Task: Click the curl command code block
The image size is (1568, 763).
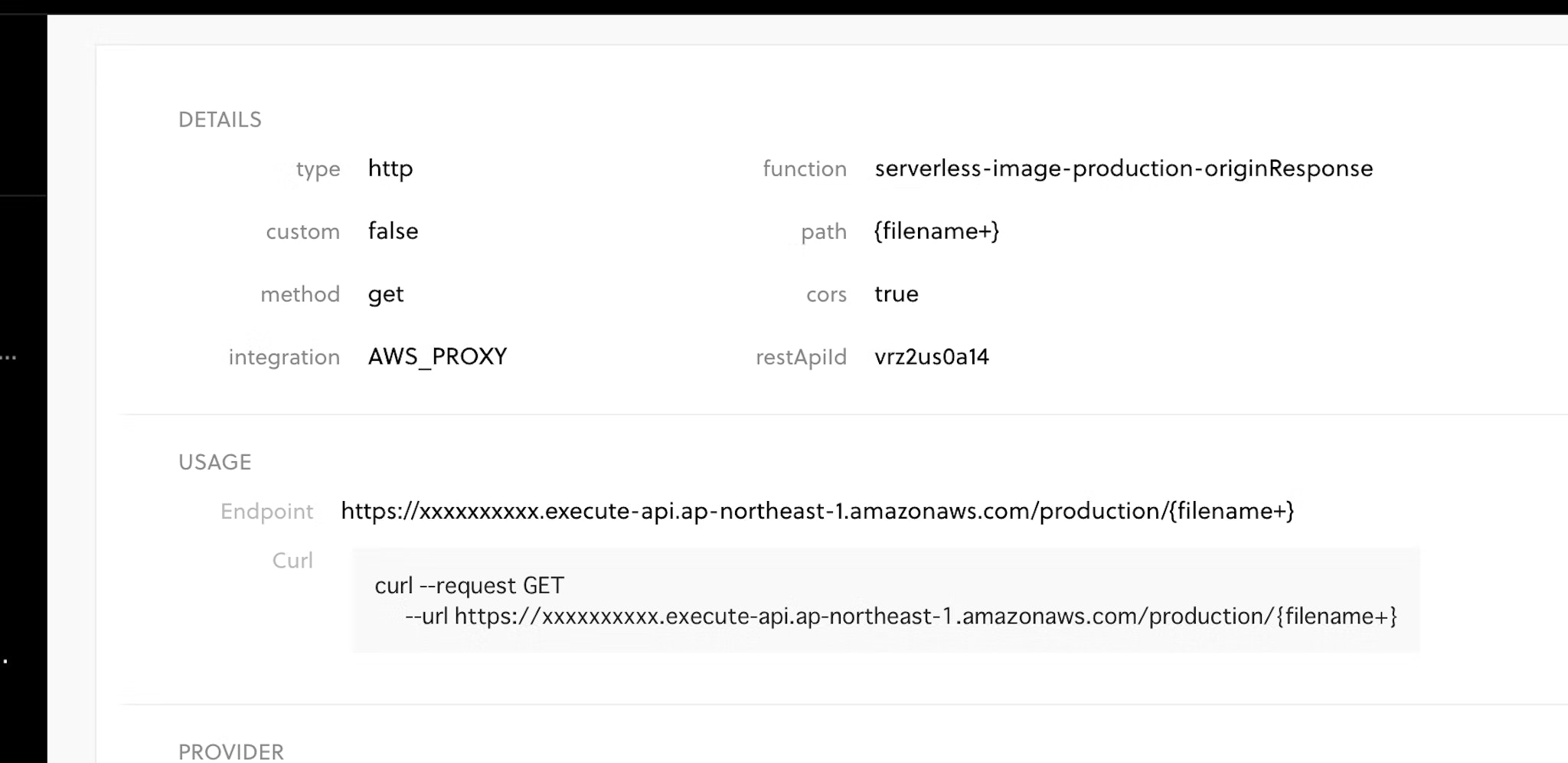Action: click(884, 600)
